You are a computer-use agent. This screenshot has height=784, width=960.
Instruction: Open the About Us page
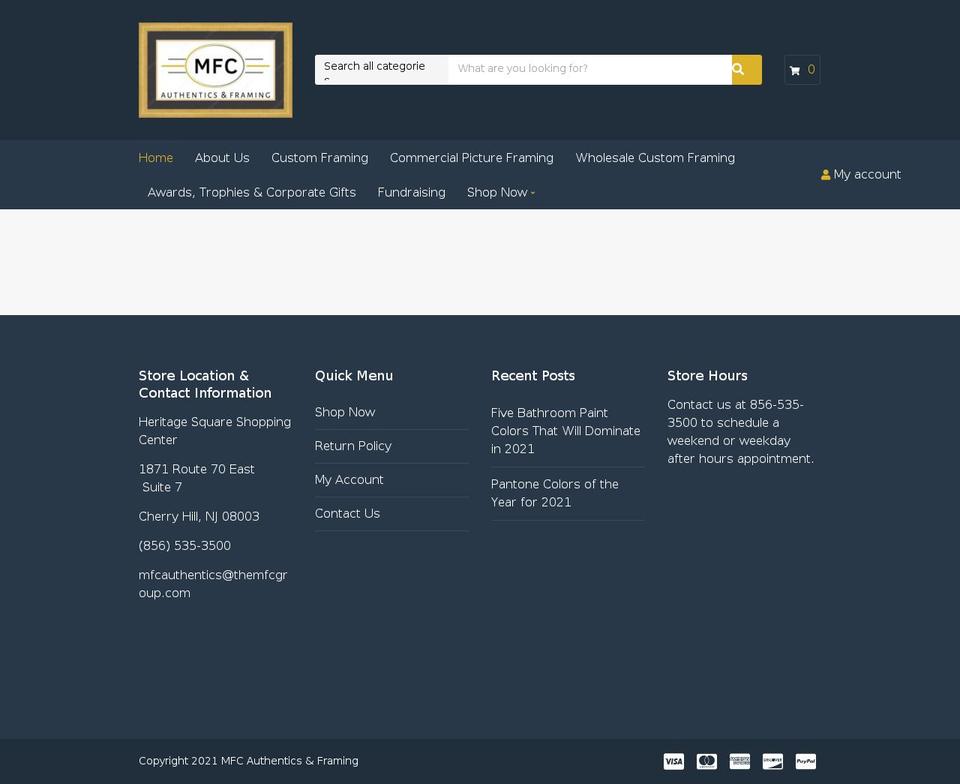222,158
